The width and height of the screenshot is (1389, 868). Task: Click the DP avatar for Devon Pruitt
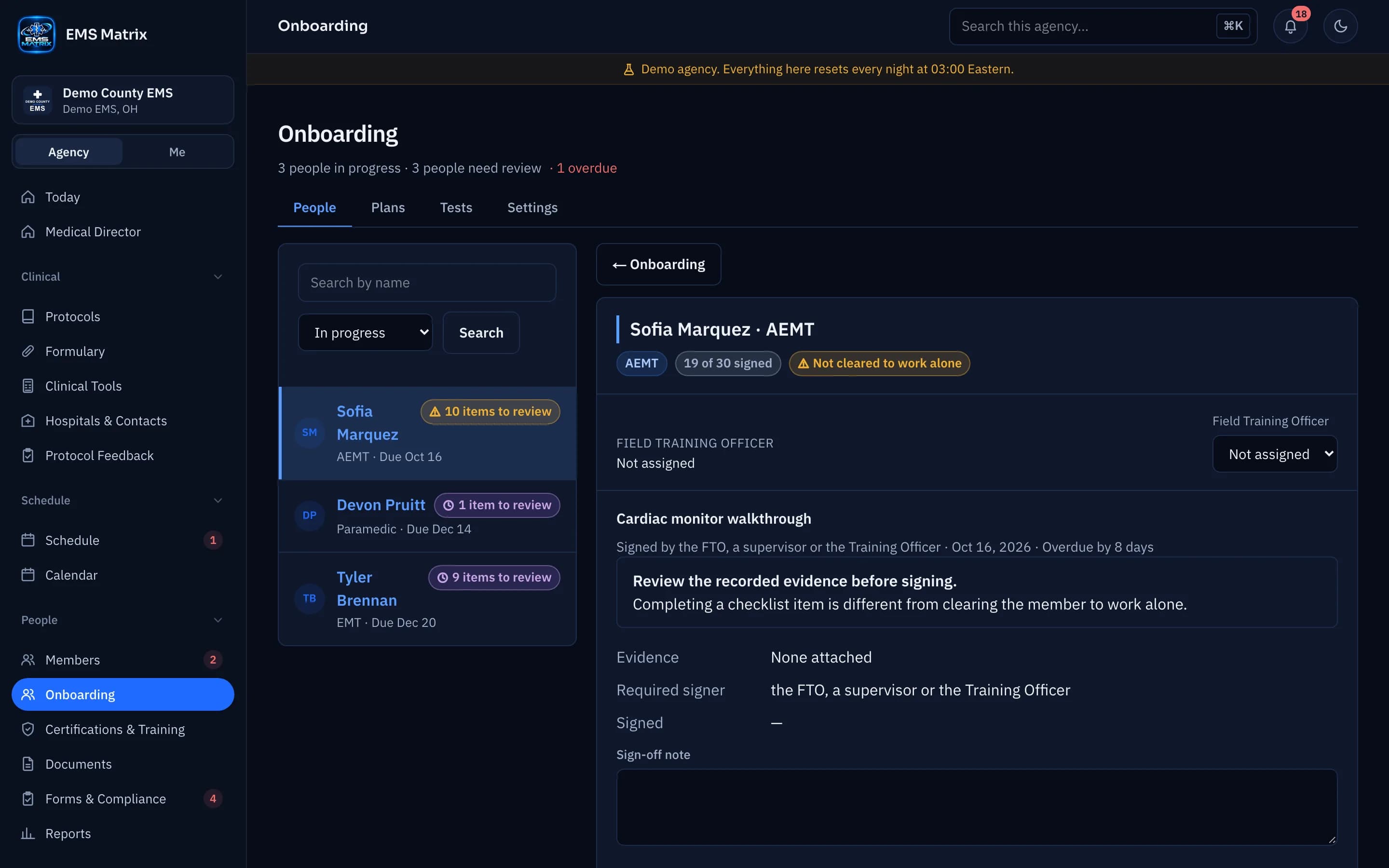[309, 515]
